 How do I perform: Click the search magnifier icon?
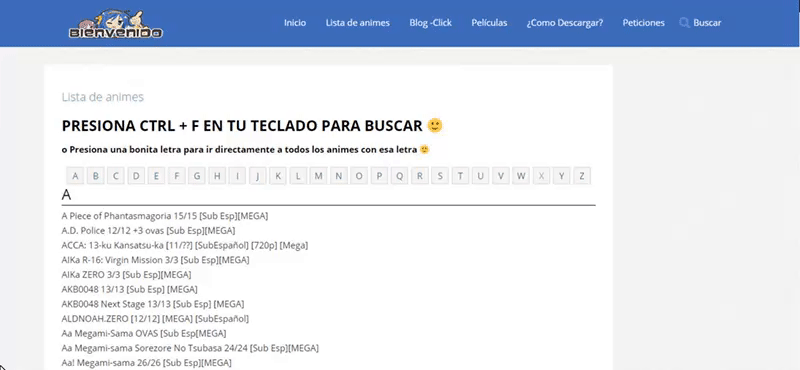pos(684,23)
